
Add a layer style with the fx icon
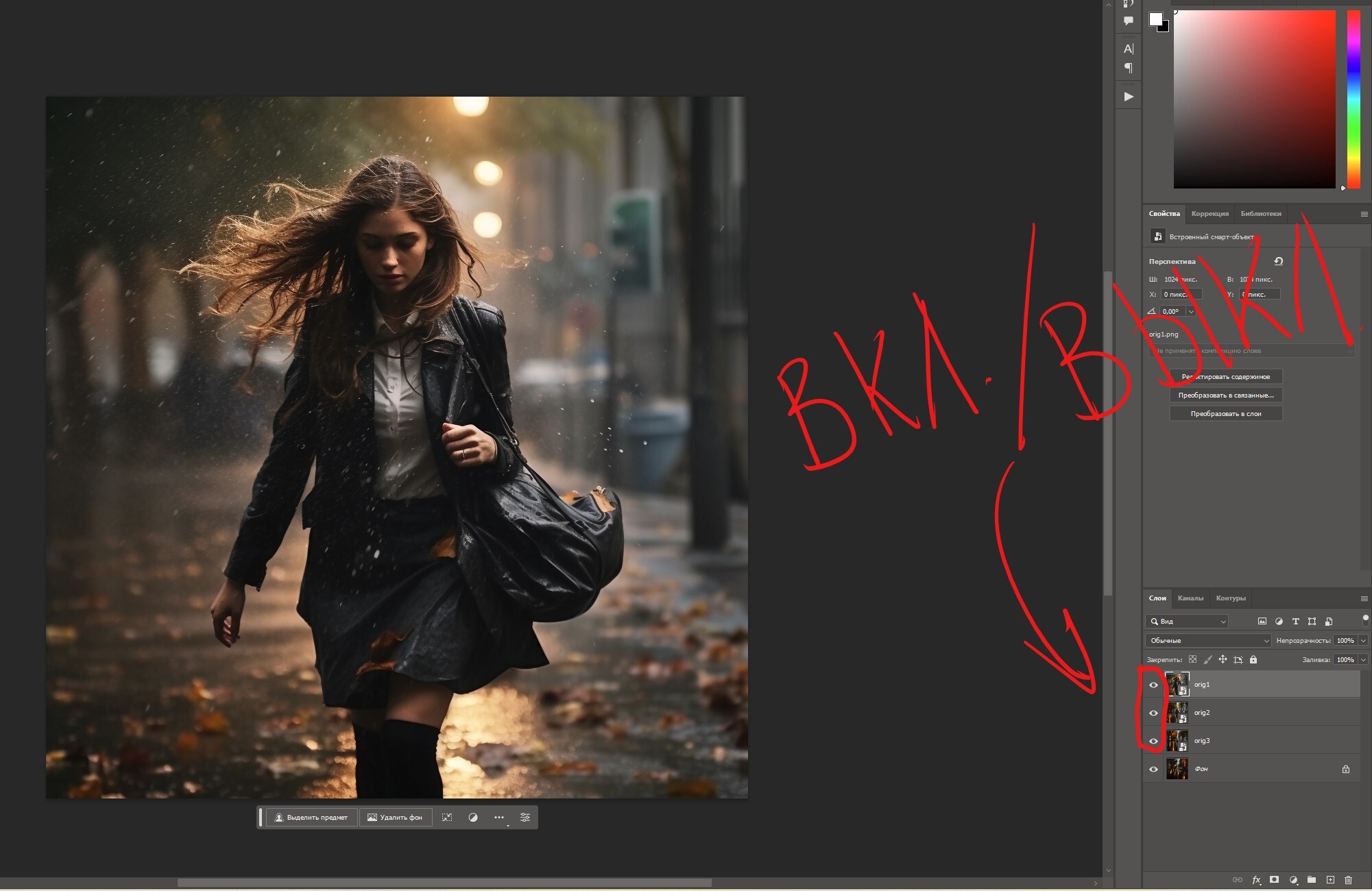point(1256,880)
